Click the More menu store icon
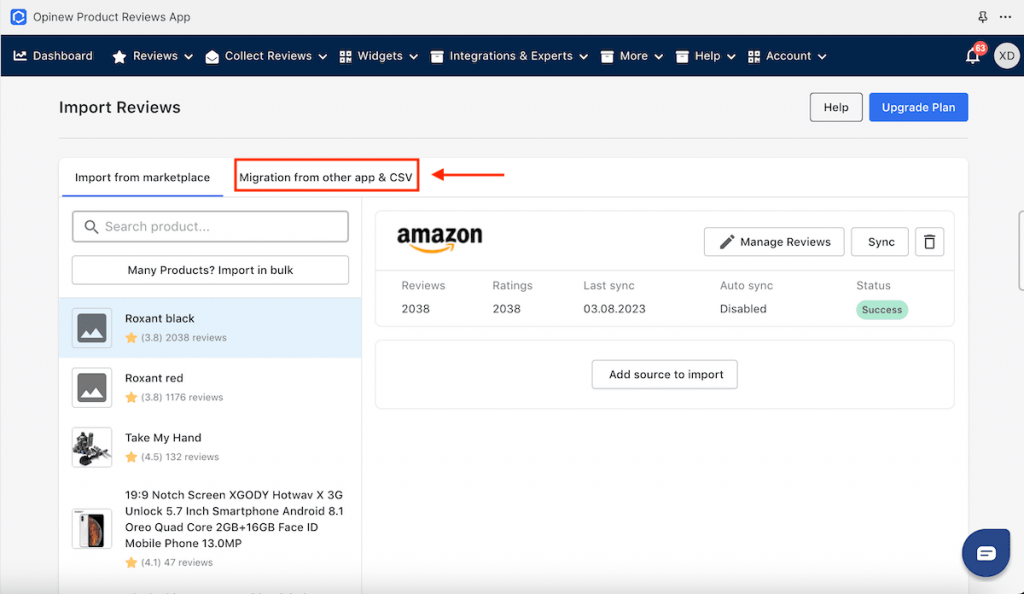 point(607,57)
